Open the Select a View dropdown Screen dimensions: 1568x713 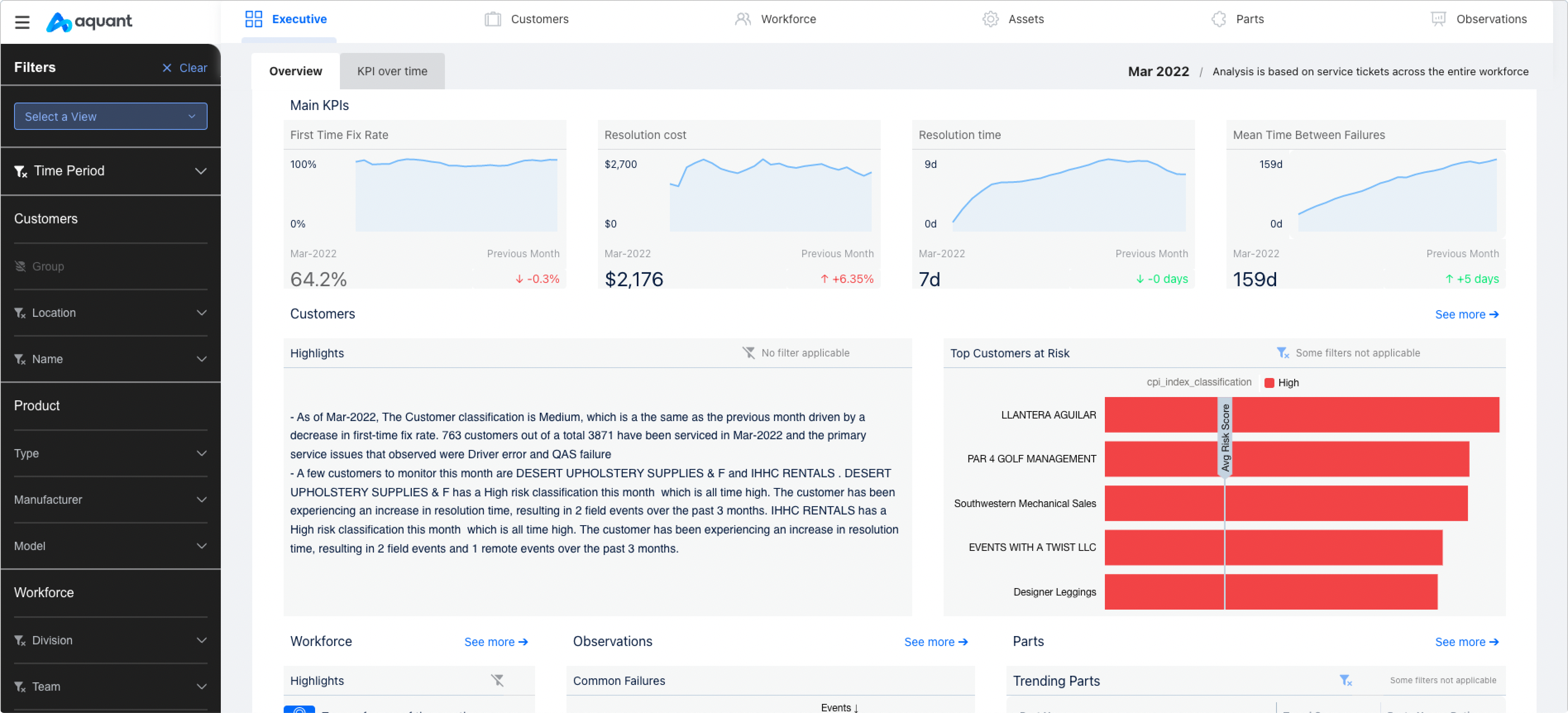[111, 116]
